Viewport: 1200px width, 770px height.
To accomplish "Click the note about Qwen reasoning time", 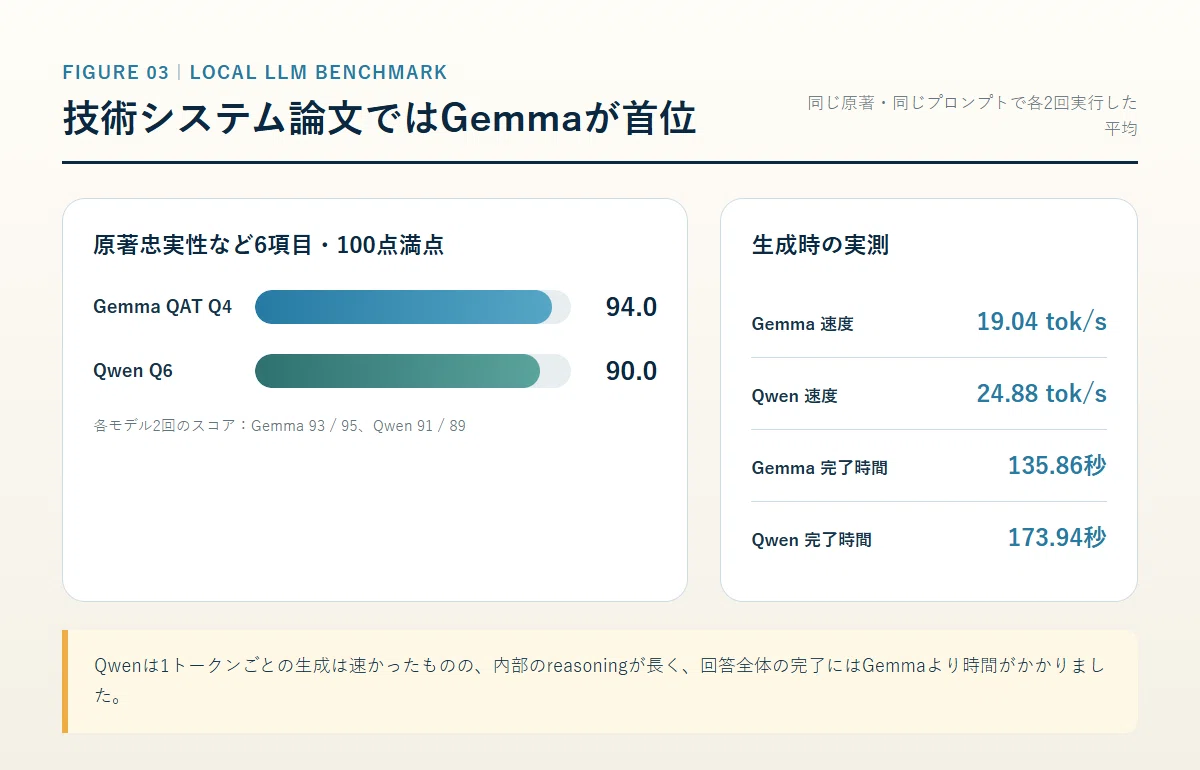I will (x=600, y=681).
